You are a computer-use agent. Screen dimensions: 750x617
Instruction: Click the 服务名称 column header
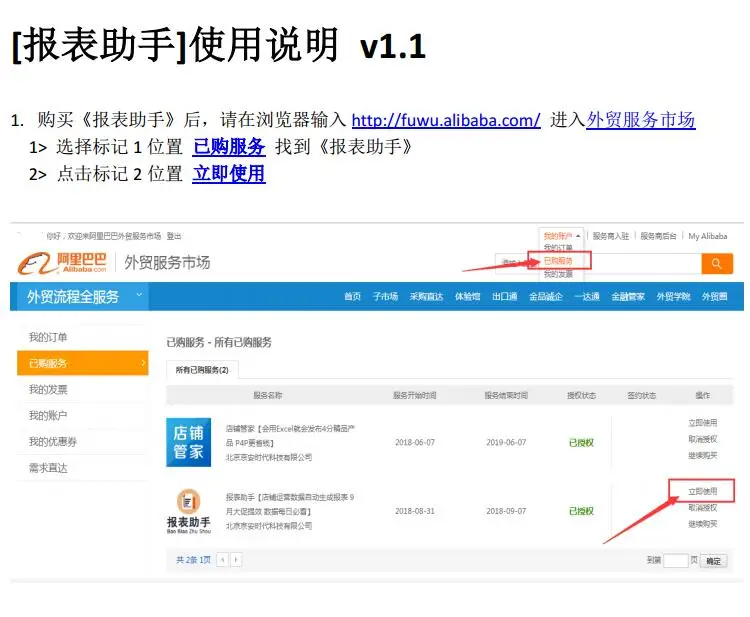pyautogui.click(x=267, y=396)
